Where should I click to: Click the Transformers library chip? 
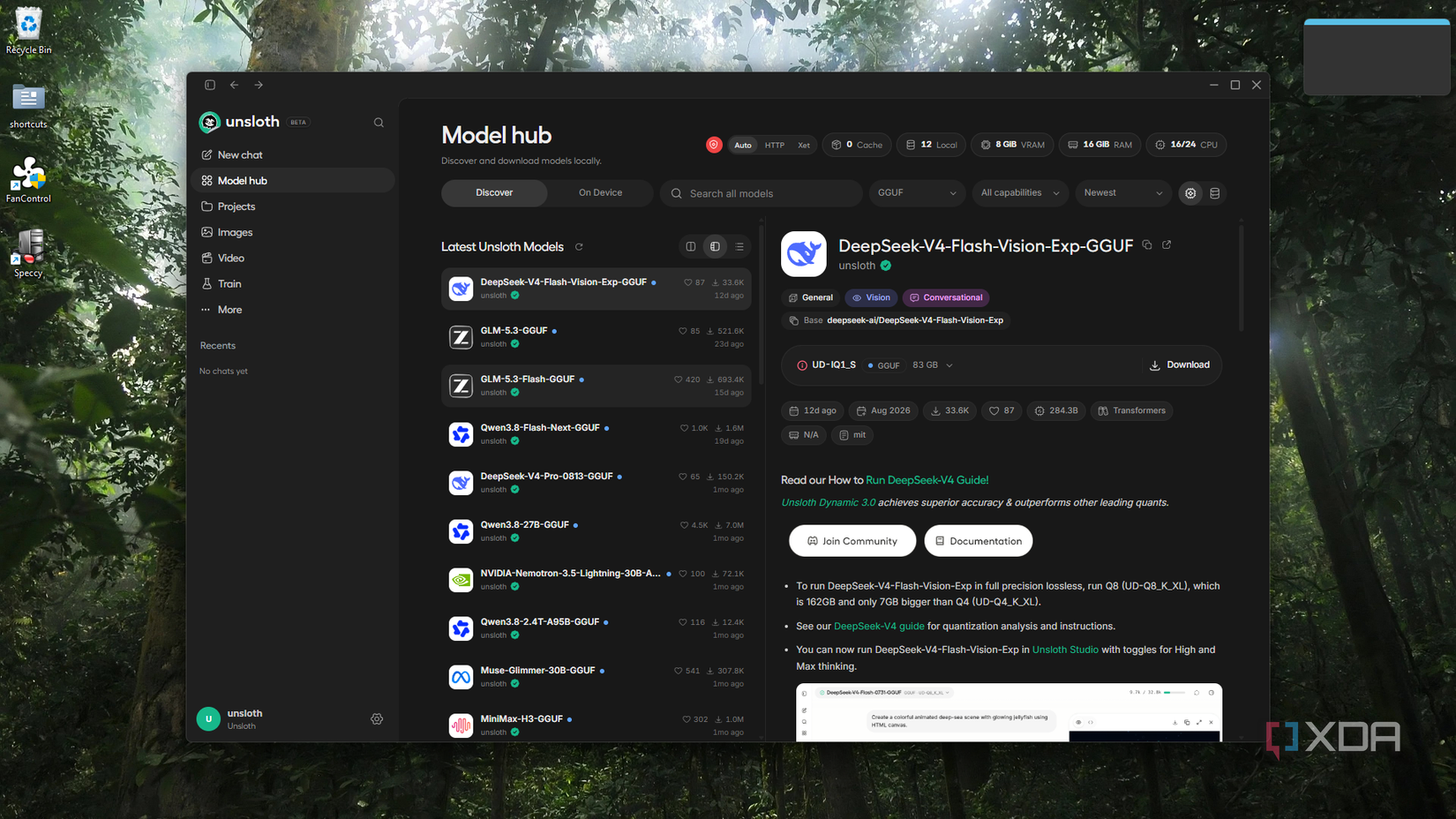1131,410
